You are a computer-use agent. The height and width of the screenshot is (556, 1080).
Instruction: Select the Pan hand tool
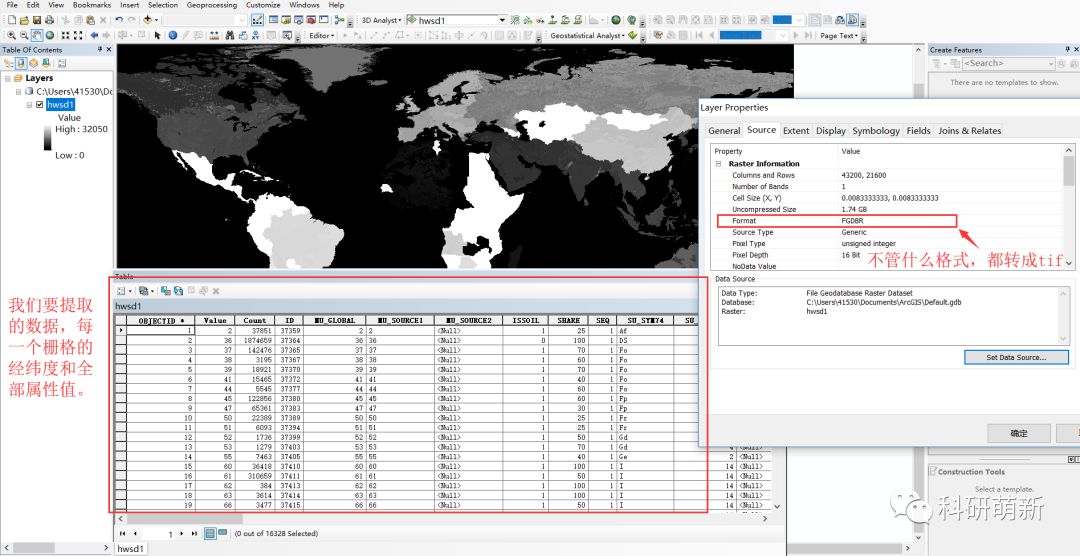[x=36, y=35]
